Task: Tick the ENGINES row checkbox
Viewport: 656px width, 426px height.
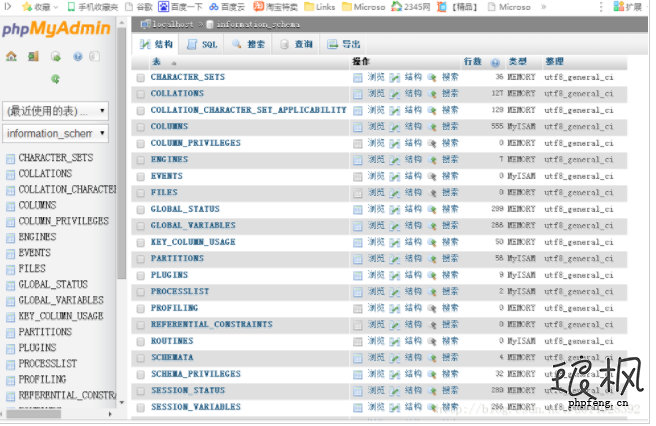Action: tap(141, 160)
